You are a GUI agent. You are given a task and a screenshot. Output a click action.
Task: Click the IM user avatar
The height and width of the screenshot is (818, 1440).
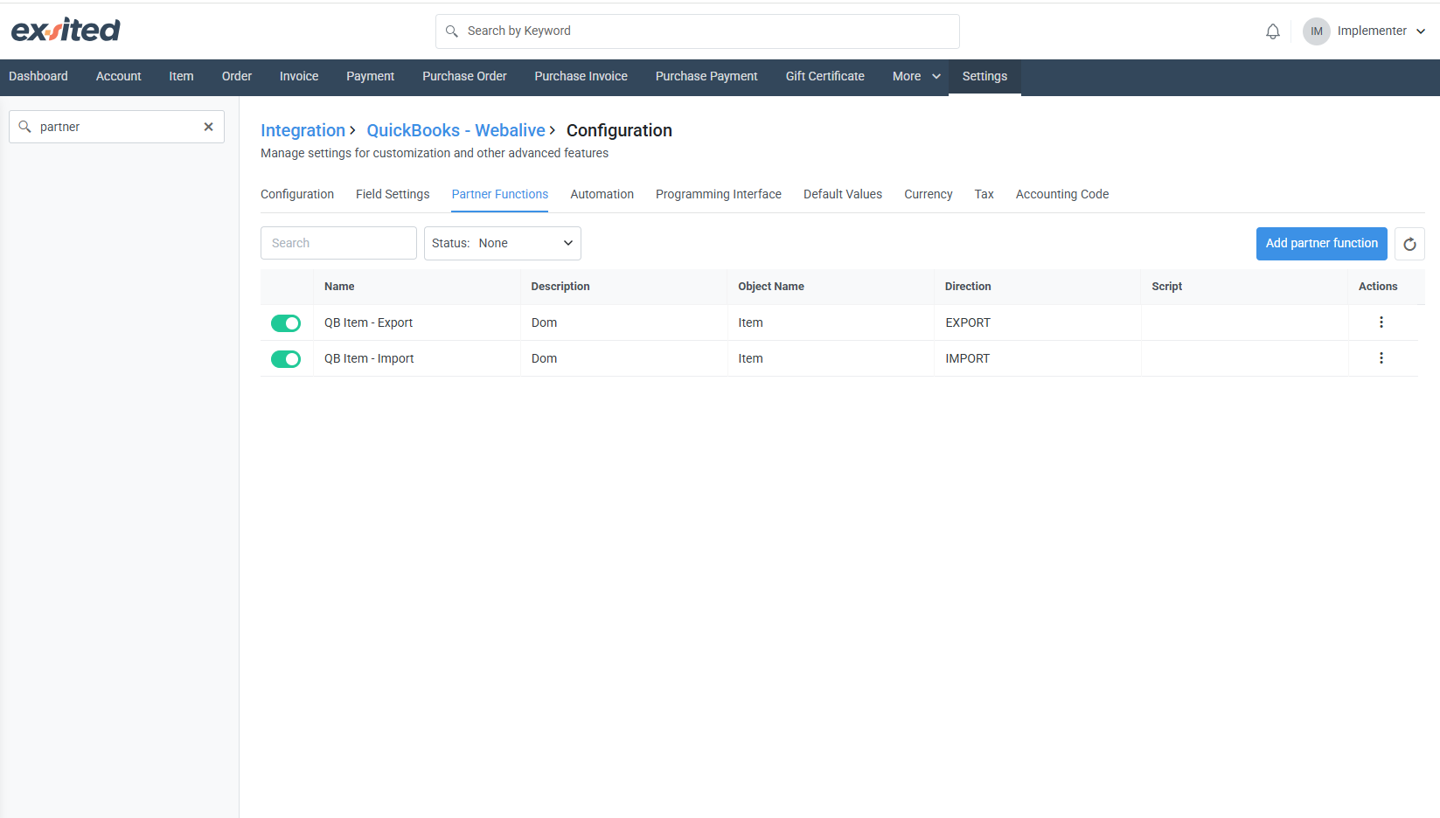tap(1316, 31)
